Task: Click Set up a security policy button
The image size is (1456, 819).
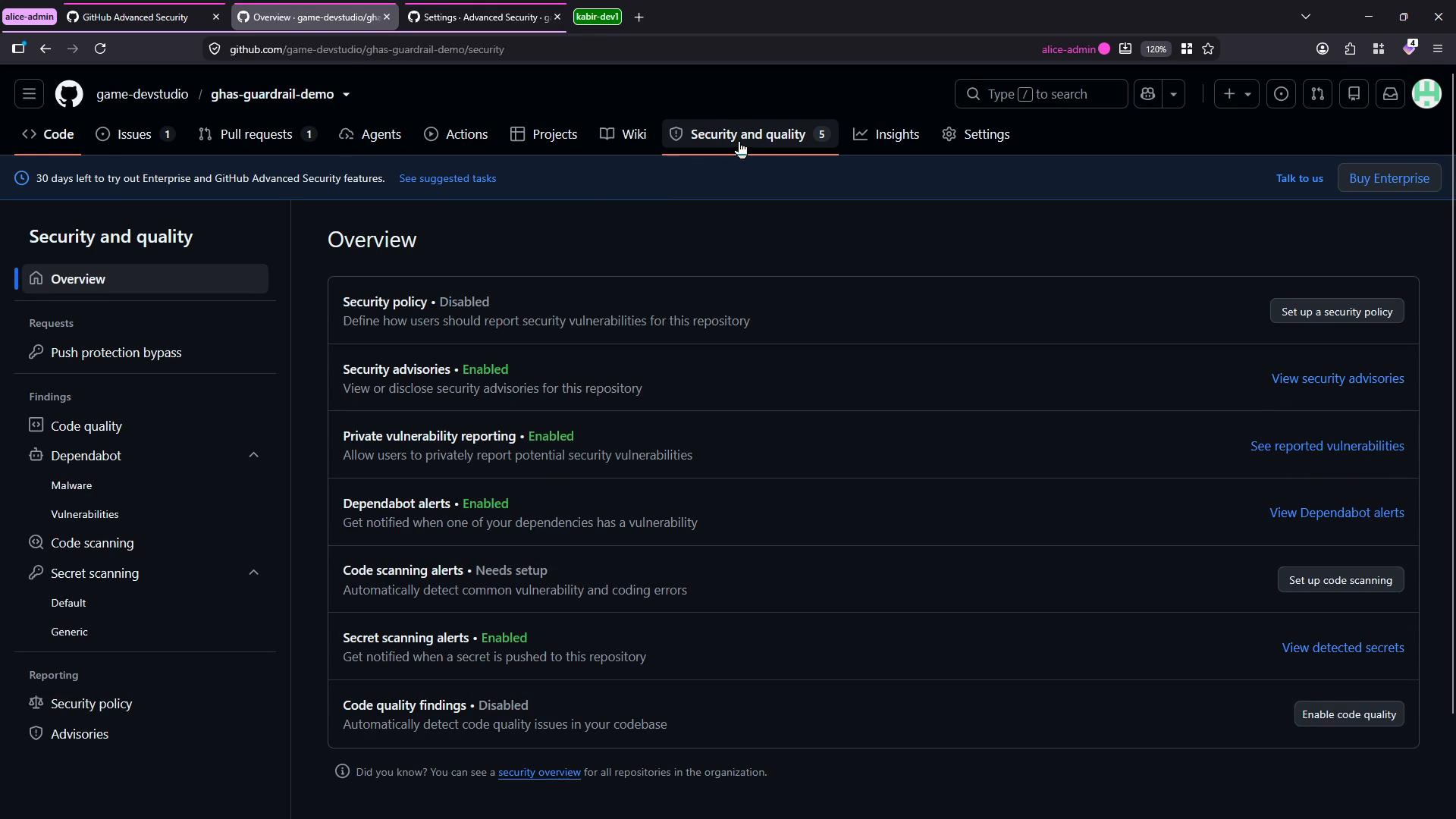Action: point(1336,312)
